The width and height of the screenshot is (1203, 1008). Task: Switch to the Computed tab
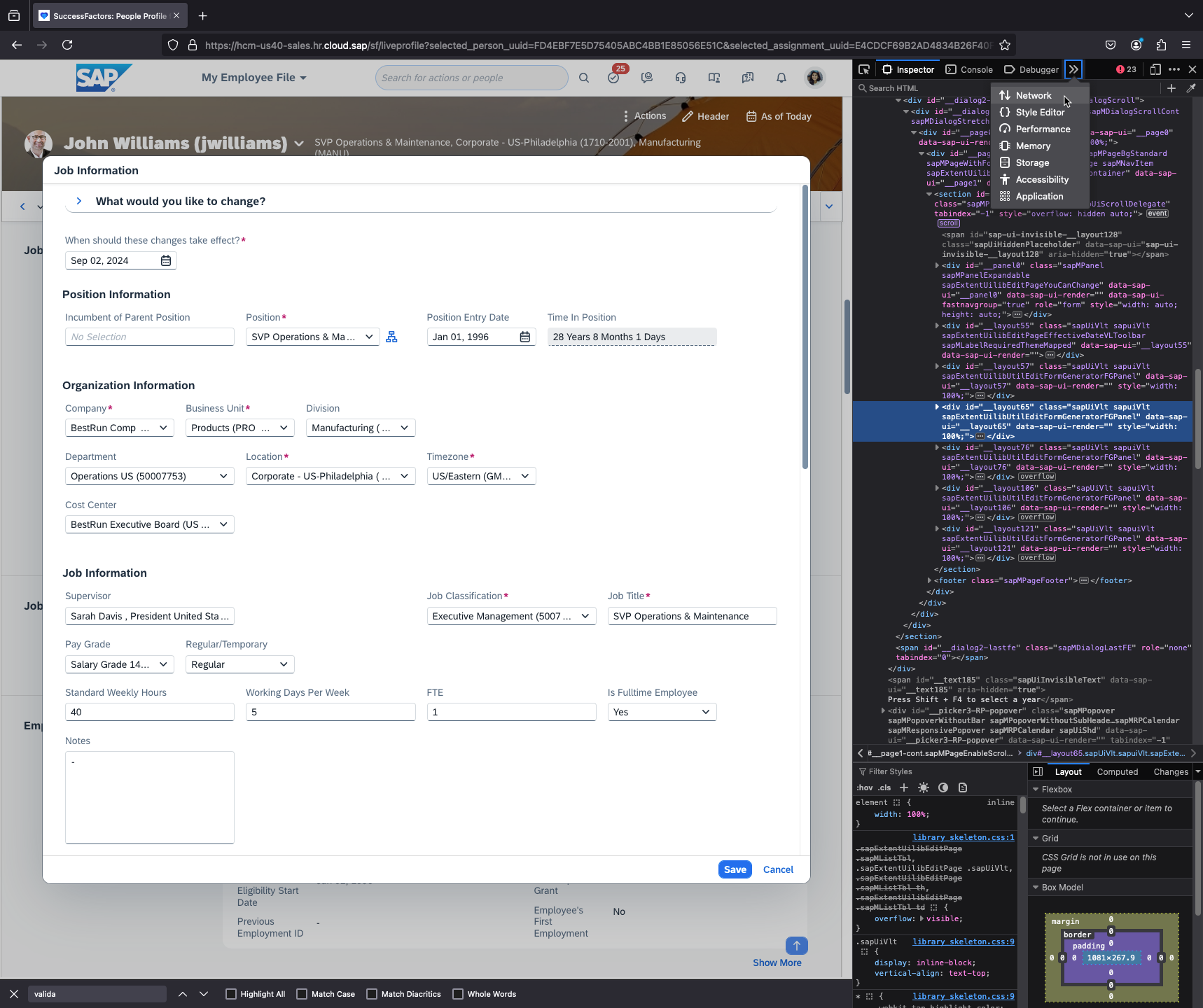pyautogui.click(x=1118, y=771)
